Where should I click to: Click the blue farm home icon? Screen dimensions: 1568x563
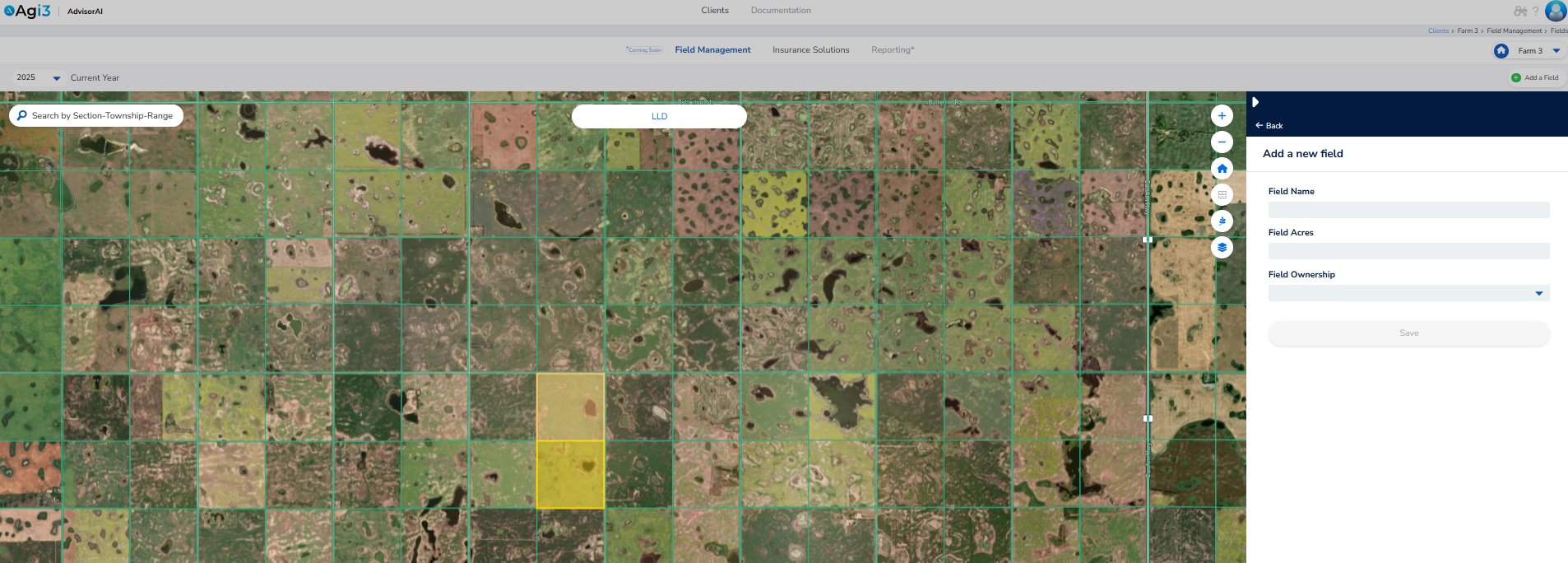click(x=1501, y=51)
